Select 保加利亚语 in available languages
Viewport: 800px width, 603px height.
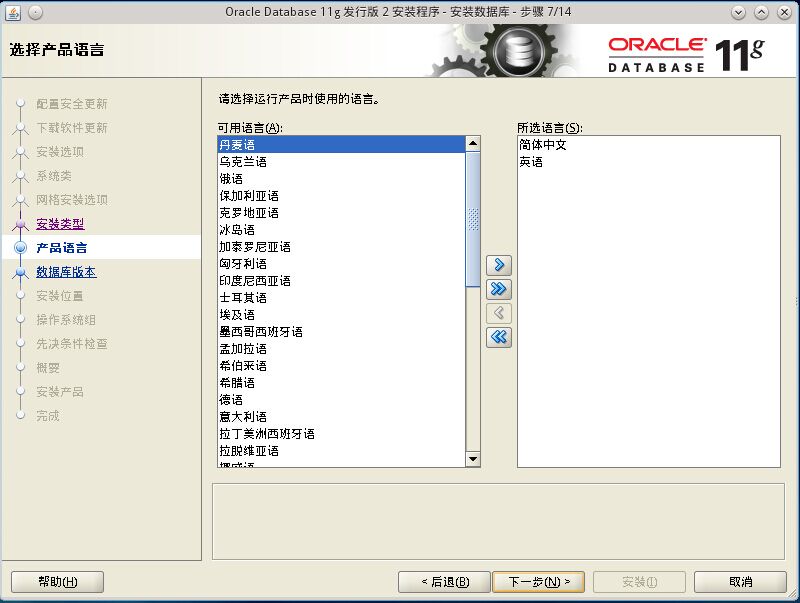pyautogui.click(x=341, y=196)
